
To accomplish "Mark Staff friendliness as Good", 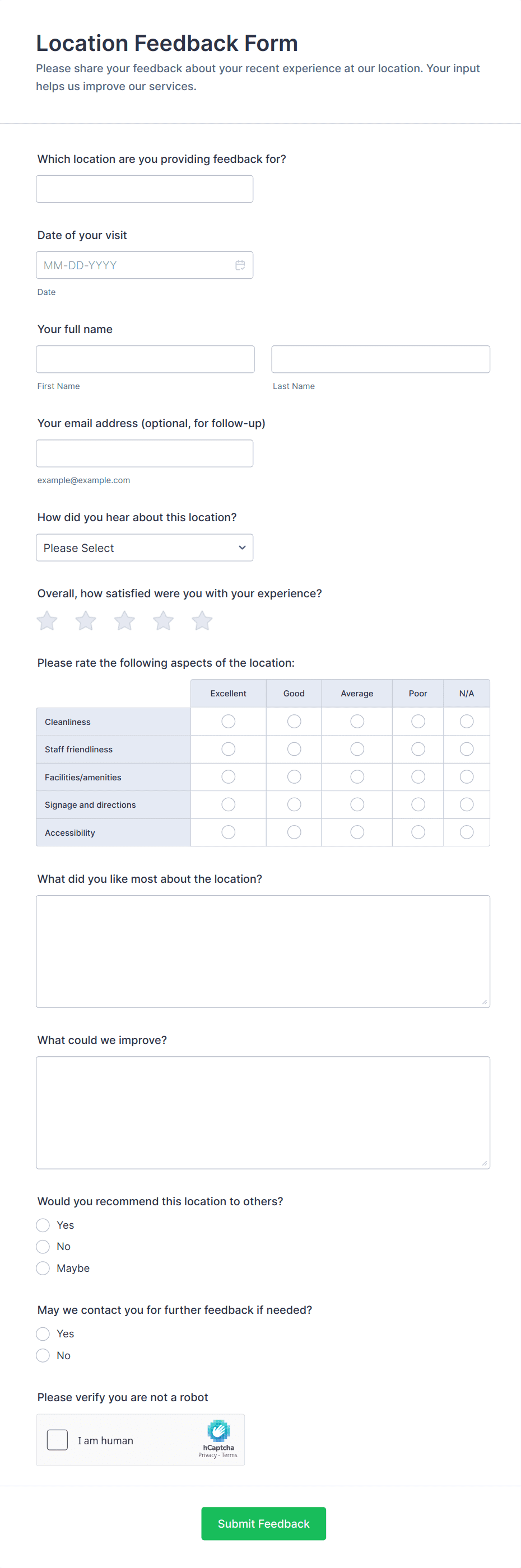I will coord(294,750).
